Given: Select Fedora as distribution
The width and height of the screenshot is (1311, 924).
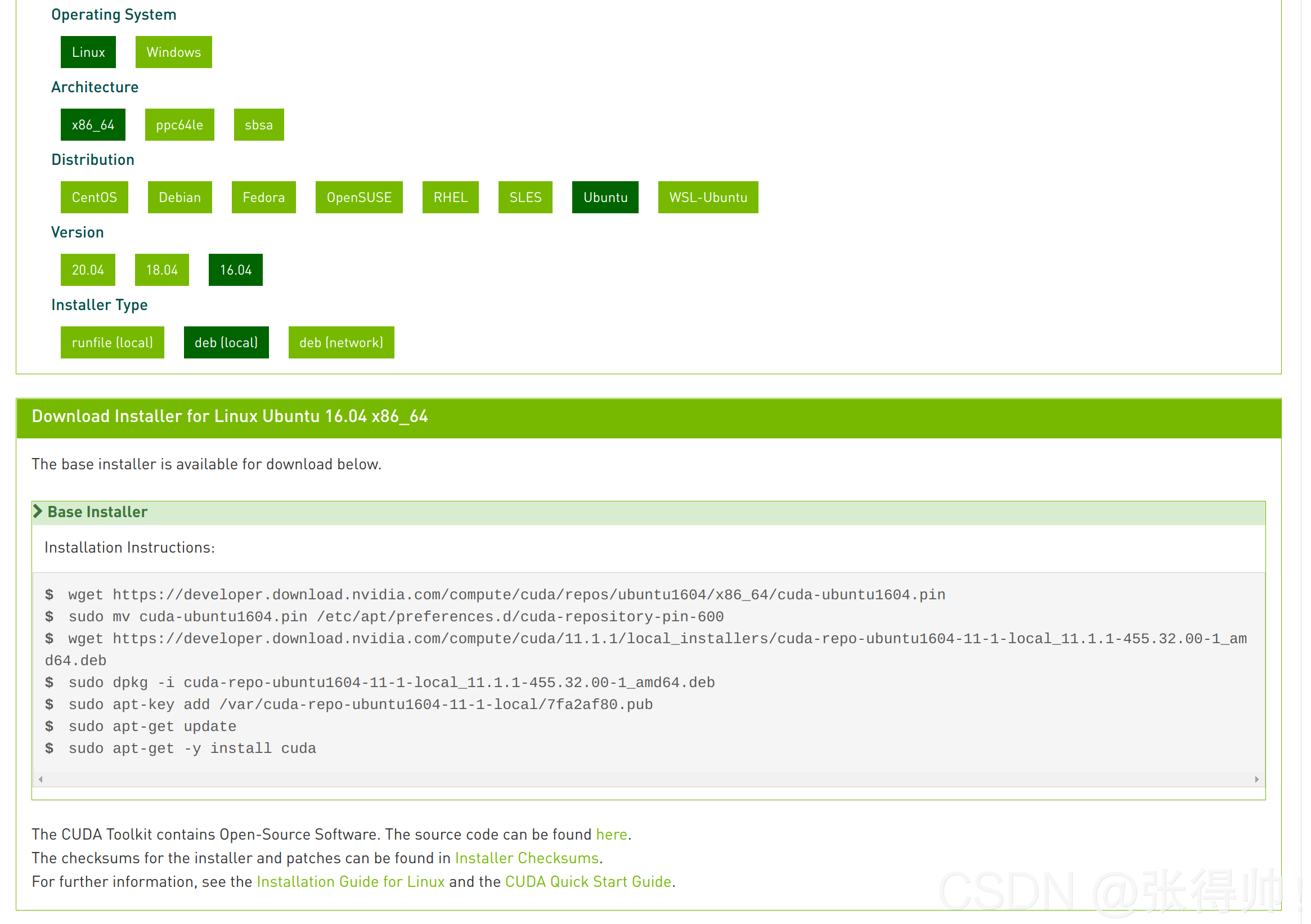Looking at the screenshot, I should (263, 197).
